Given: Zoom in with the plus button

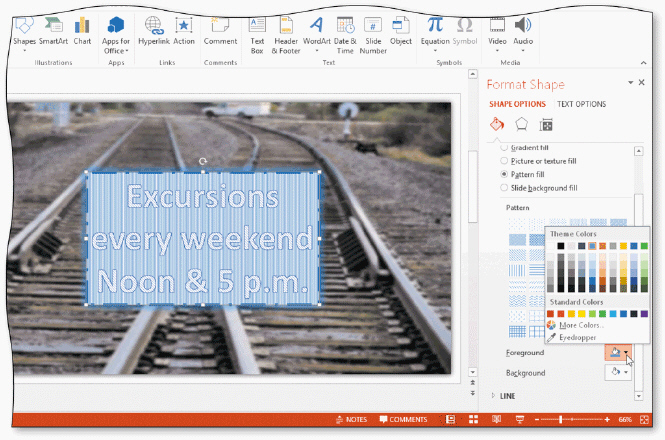Looking at the screenshot, I should (x=607, y=420).
